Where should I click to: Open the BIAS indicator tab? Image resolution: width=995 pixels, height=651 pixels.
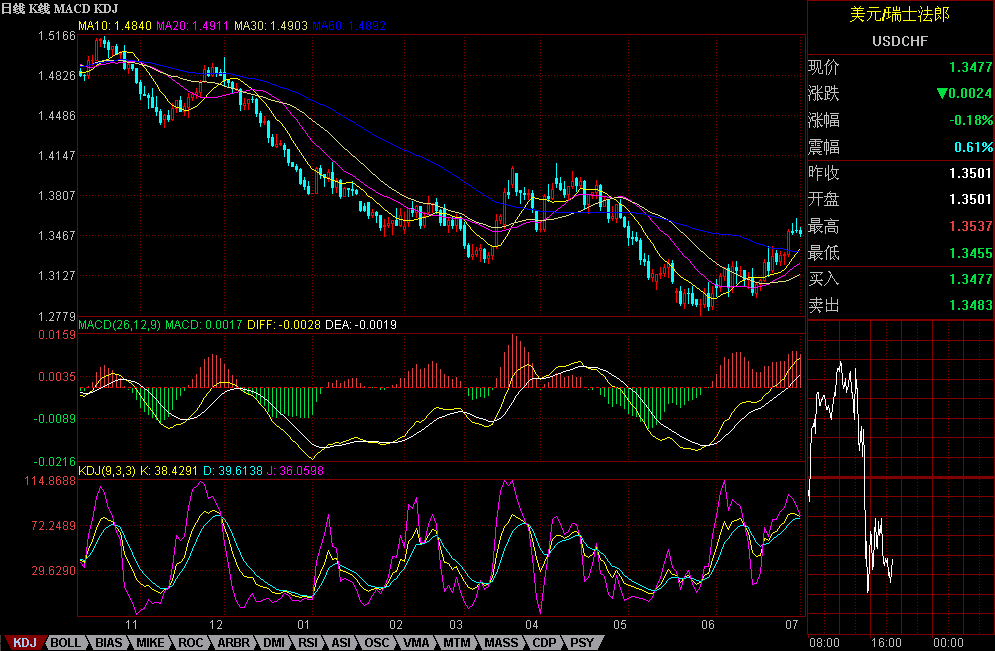coord(109,643)
